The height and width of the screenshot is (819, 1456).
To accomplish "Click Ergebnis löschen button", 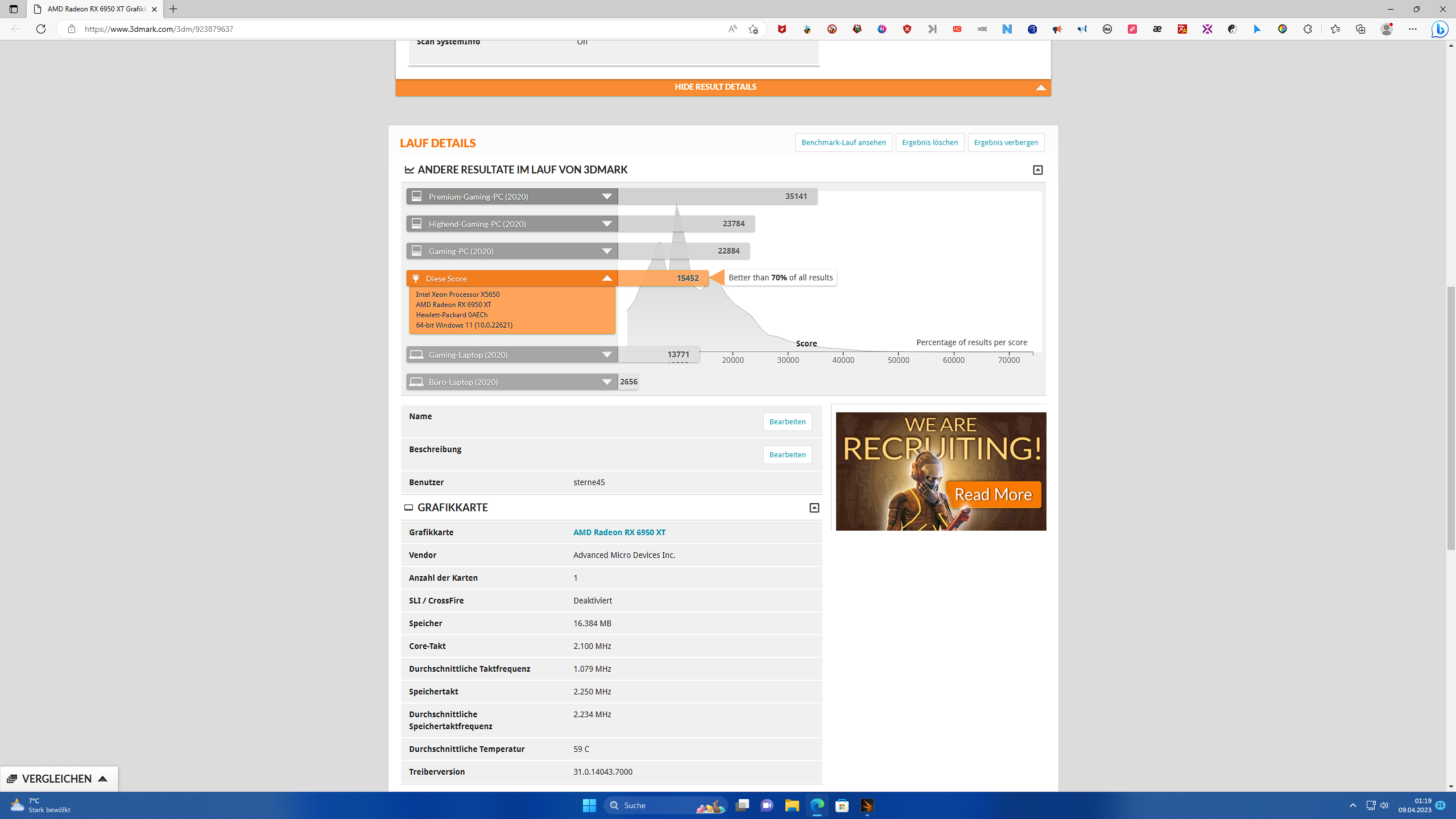I will (929, 142).
